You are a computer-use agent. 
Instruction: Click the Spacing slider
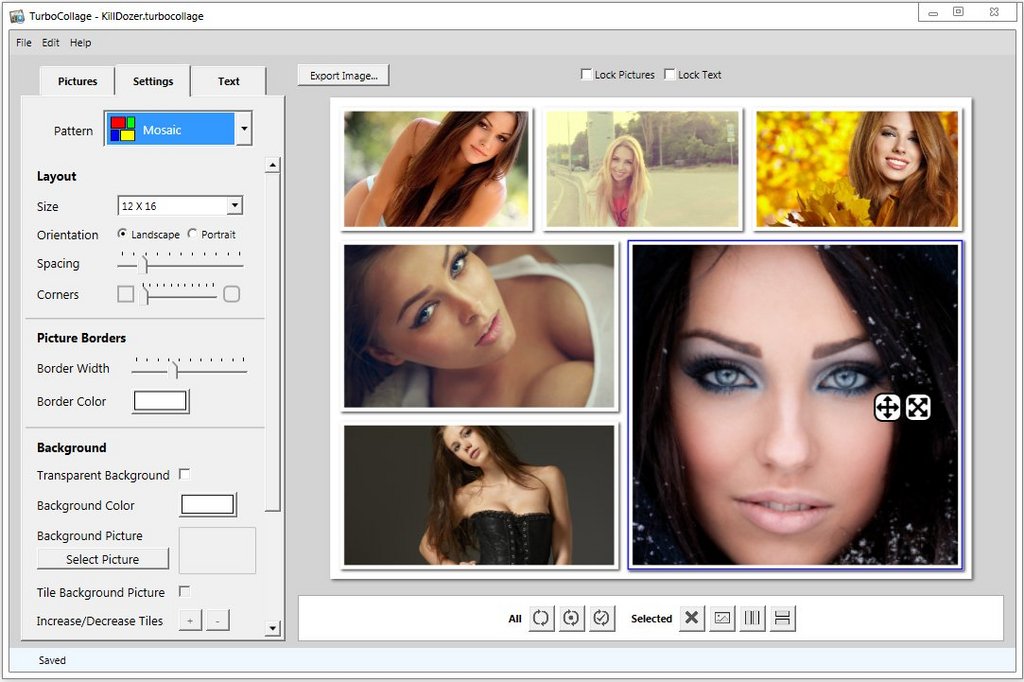(x=180, y=263)
